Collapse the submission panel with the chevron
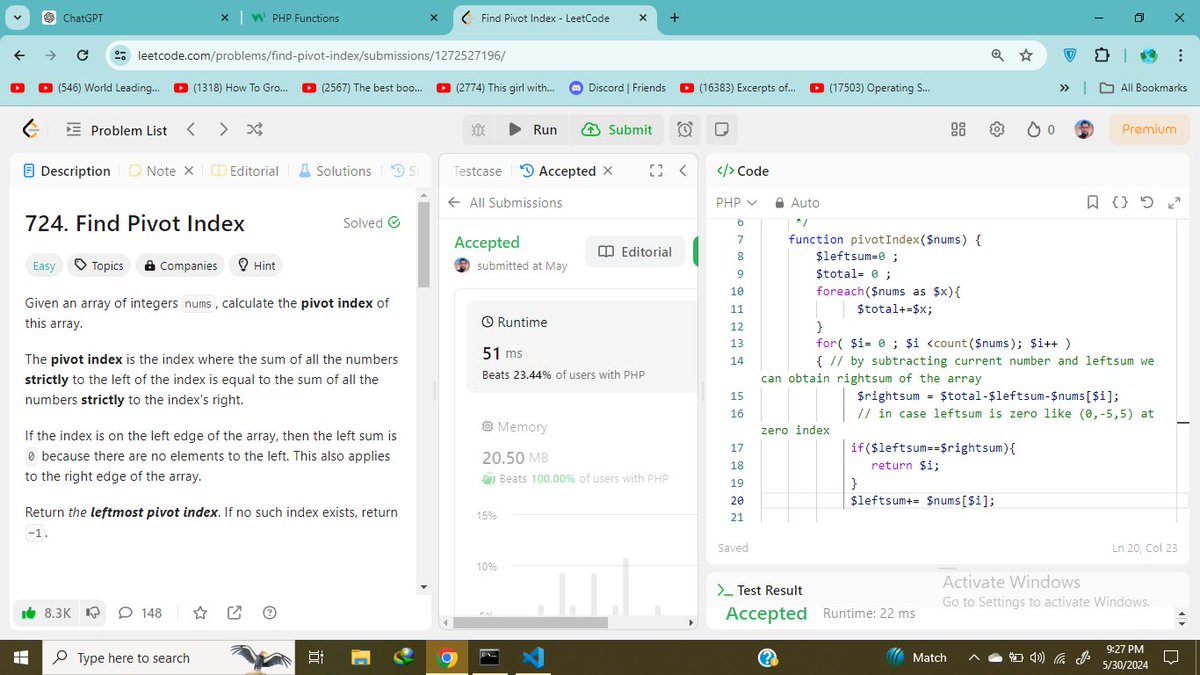Screen dimensions: 1200x675 (x=682, y=171)
